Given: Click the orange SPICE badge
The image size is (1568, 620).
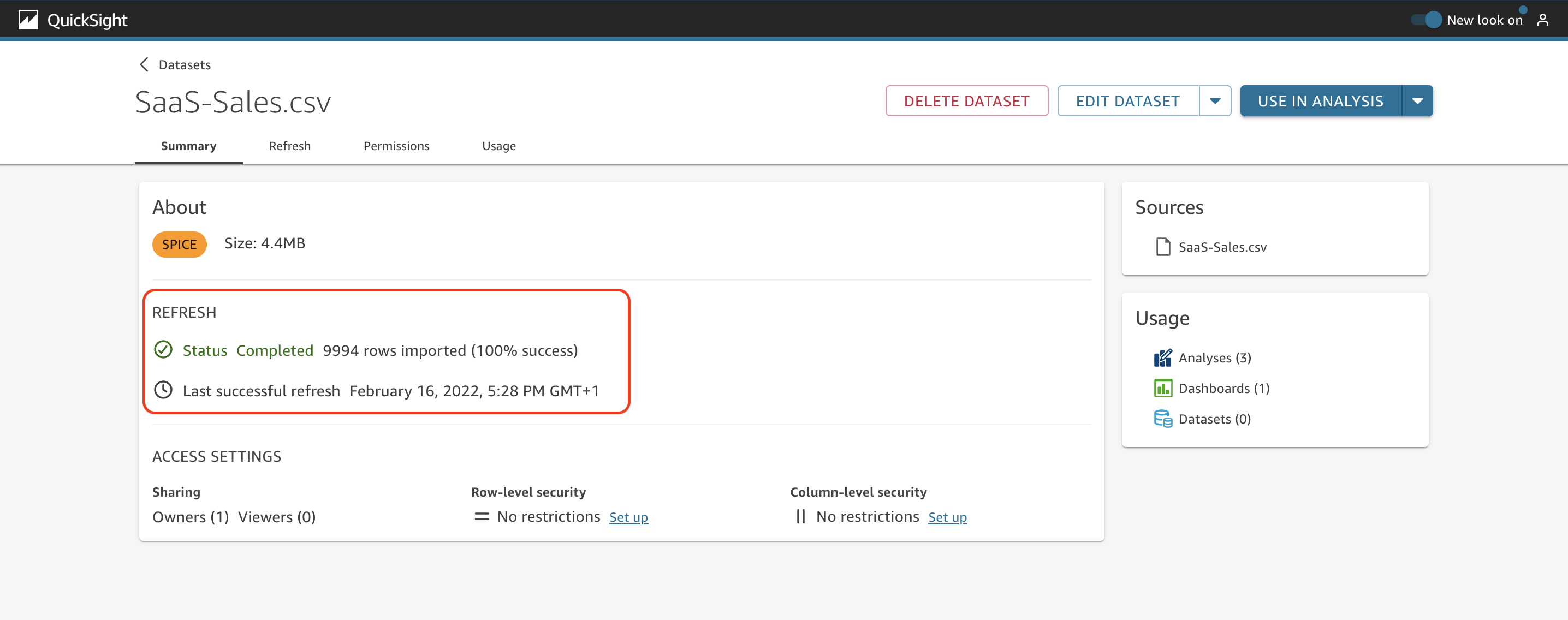Looking at the screenshot, I should pos(179,244).
